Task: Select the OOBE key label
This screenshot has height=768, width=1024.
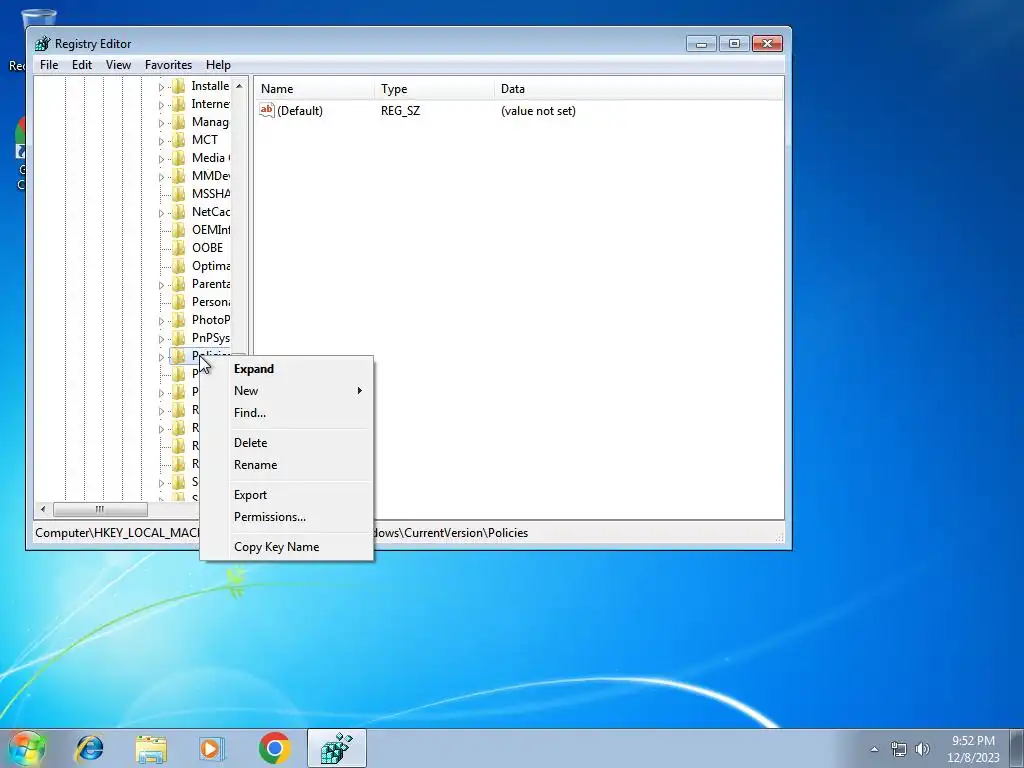Action: coord(208,248)
